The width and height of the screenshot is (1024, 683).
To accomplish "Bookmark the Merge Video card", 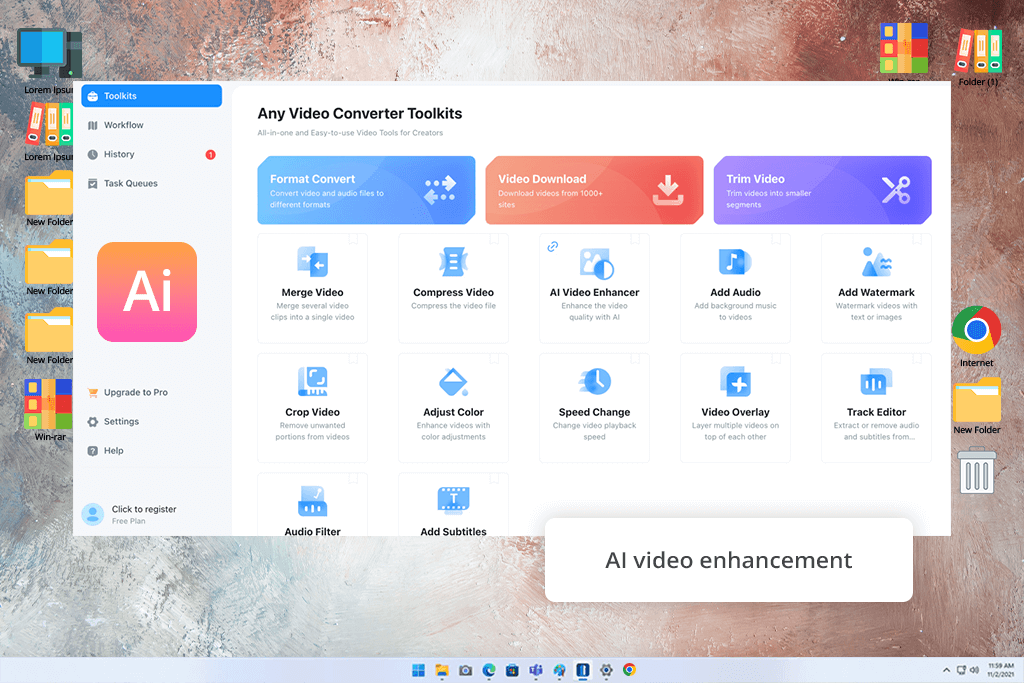I will point(353,240).
